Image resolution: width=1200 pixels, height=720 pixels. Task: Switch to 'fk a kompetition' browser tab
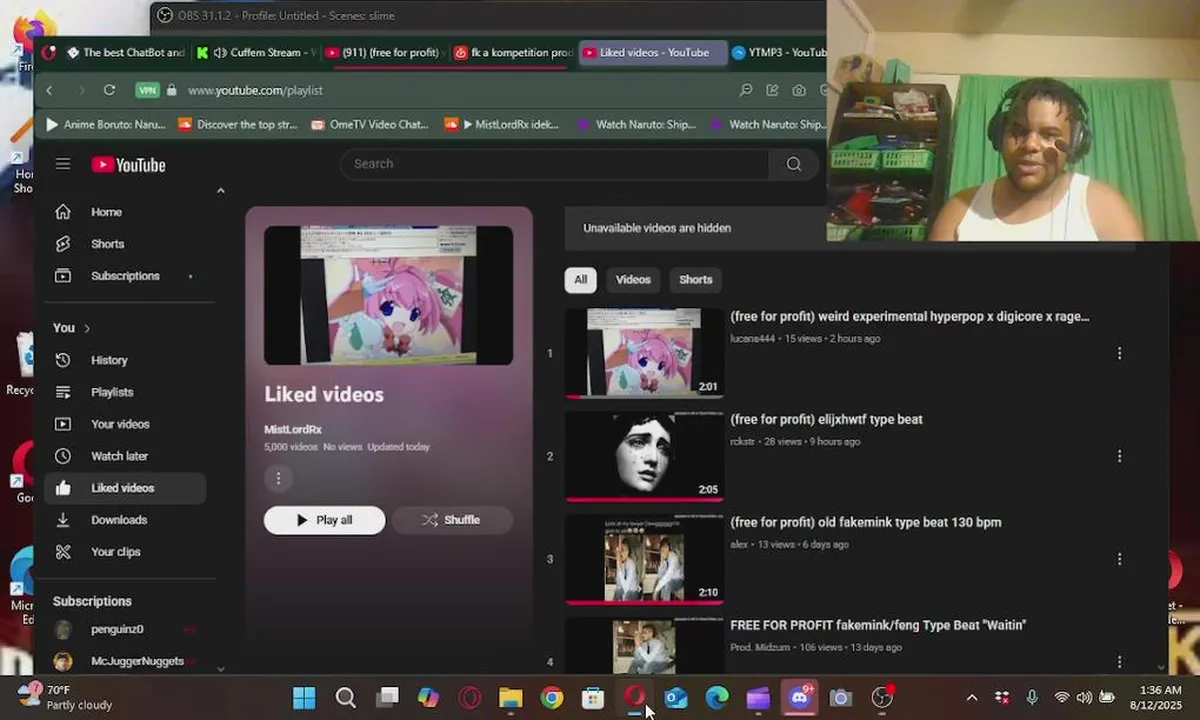[x=513, y=53]
